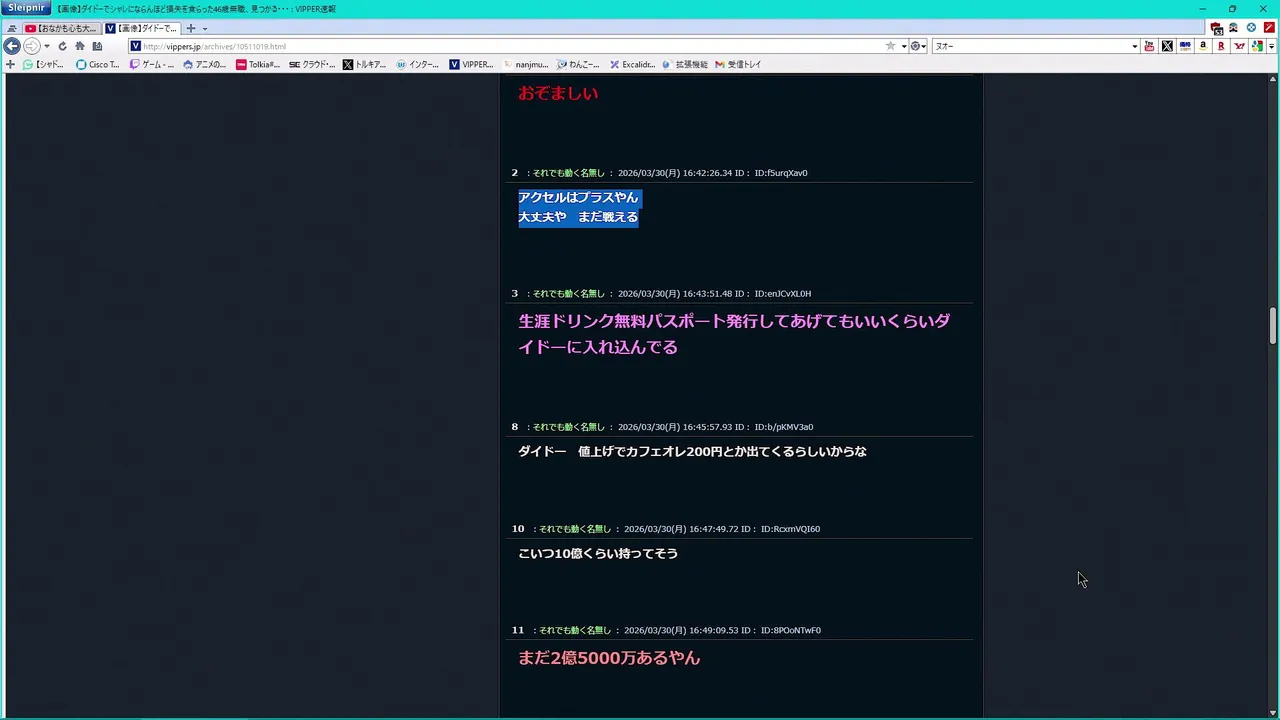
Task: Go to the home page icon
Action: [x=80, y=46]
